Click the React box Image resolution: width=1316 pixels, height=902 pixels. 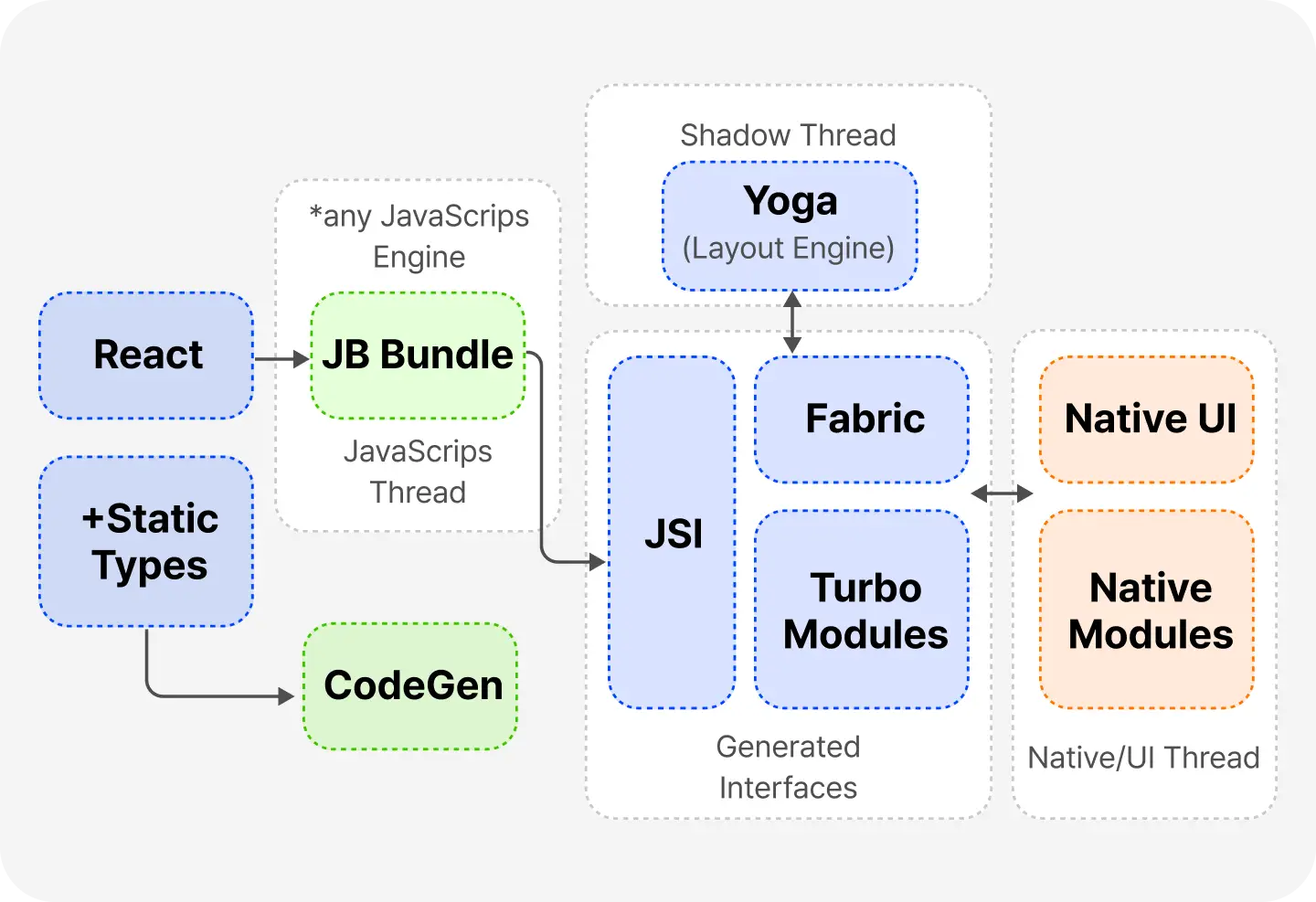[146, 355]
